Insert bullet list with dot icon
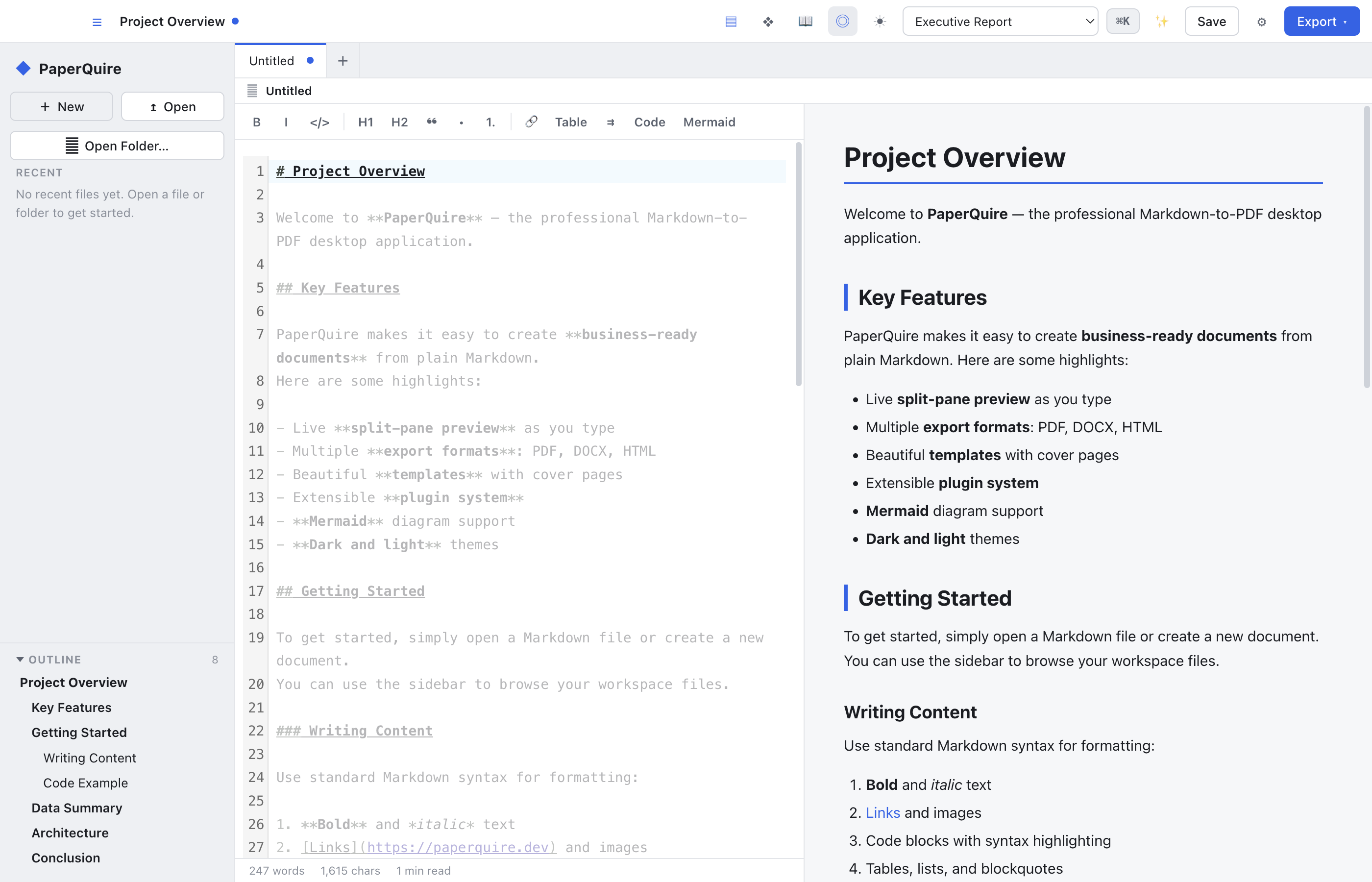Image resolution: width=1372 pixels, height=882 pixels. pos(461,122)
